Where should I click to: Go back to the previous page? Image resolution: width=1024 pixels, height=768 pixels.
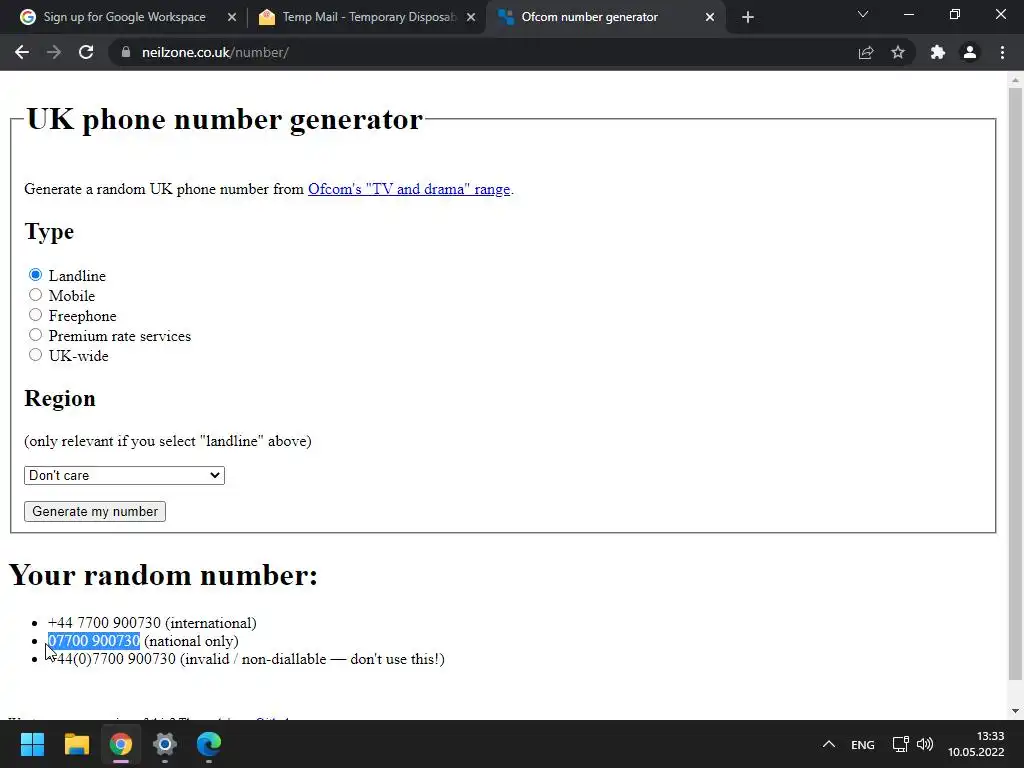(x=22, y=52)
